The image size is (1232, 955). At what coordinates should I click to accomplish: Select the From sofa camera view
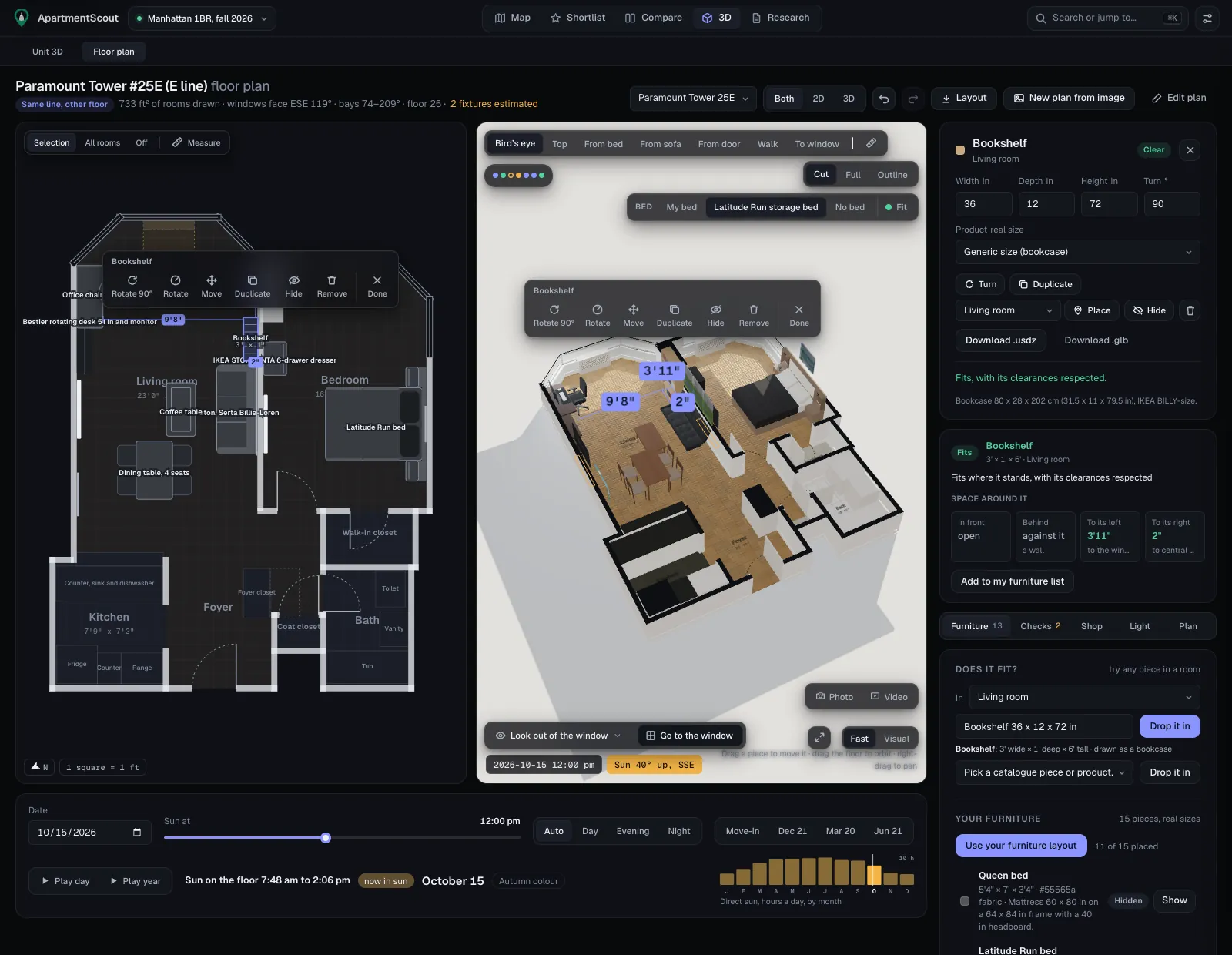[660, 144]
